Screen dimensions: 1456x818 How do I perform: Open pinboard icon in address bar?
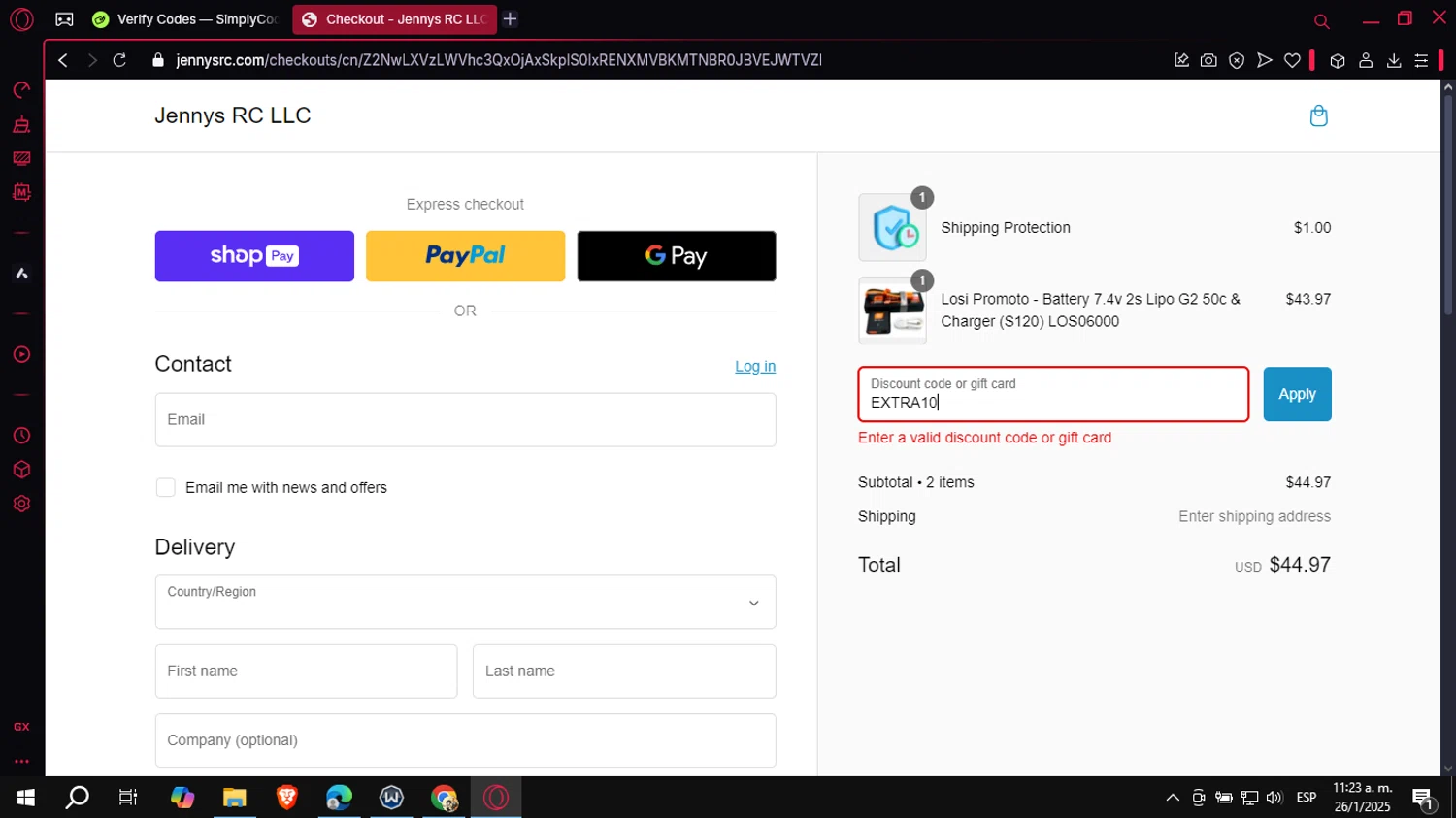[x=1181, y=60]
